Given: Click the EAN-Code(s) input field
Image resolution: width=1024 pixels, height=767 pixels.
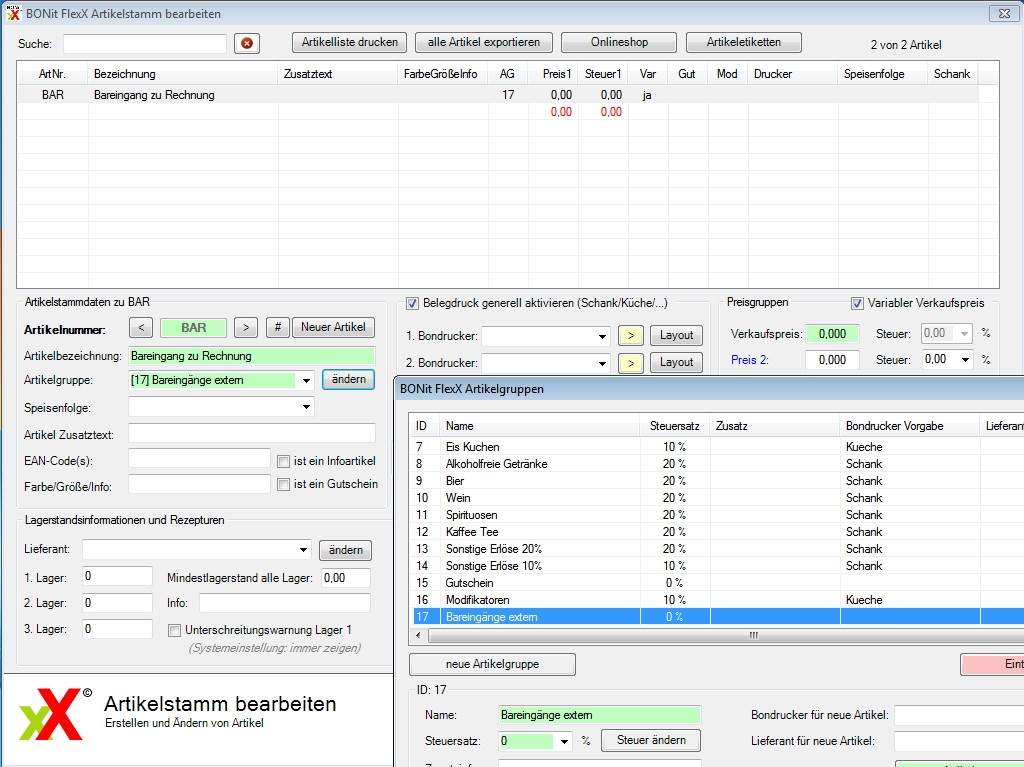Looking at the screenshot, I should pos(199,459).
